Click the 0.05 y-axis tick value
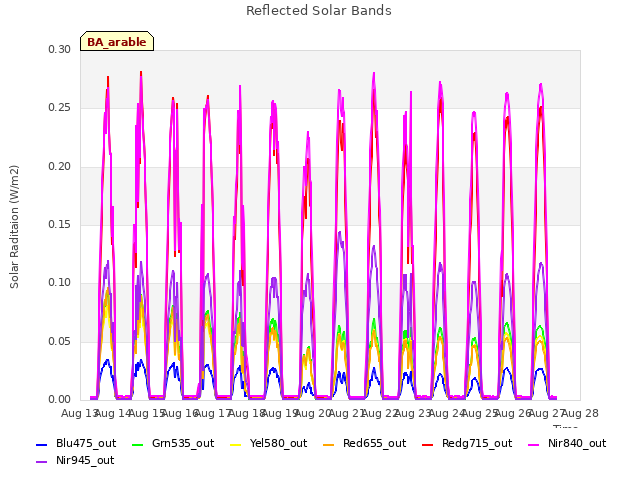The image size is (640, 480). [x=60, y=341]
